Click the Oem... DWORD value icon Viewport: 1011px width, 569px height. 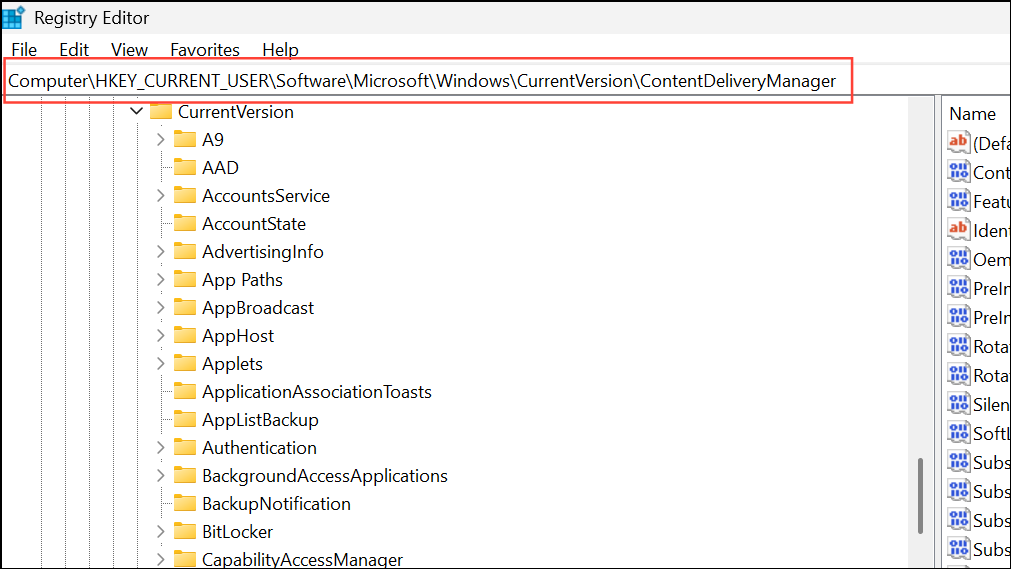[x=959, y=259]
